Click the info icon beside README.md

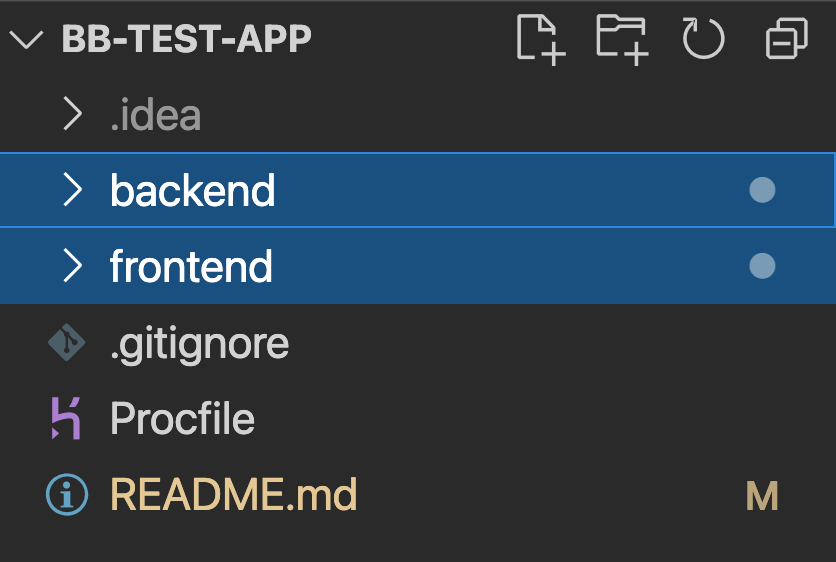tap(67, 494)
